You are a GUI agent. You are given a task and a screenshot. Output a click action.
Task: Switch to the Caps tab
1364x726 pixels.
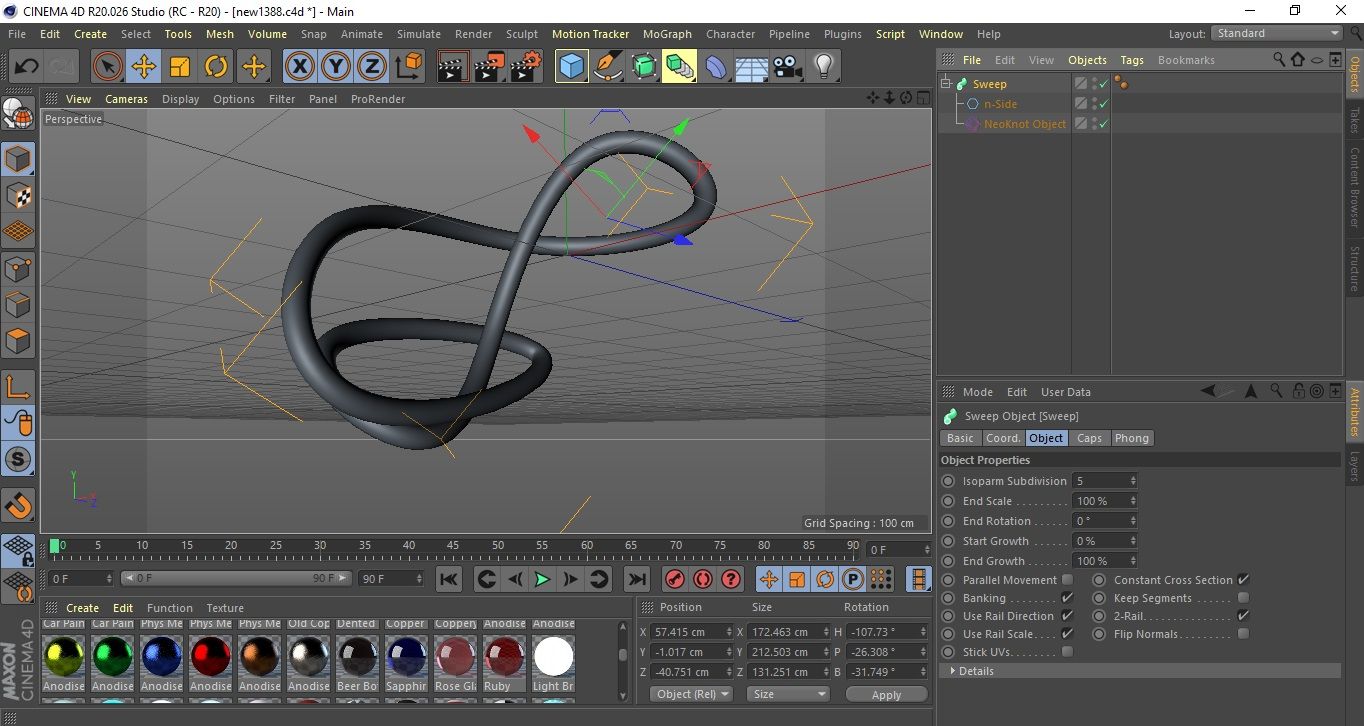pos(1089,438)
